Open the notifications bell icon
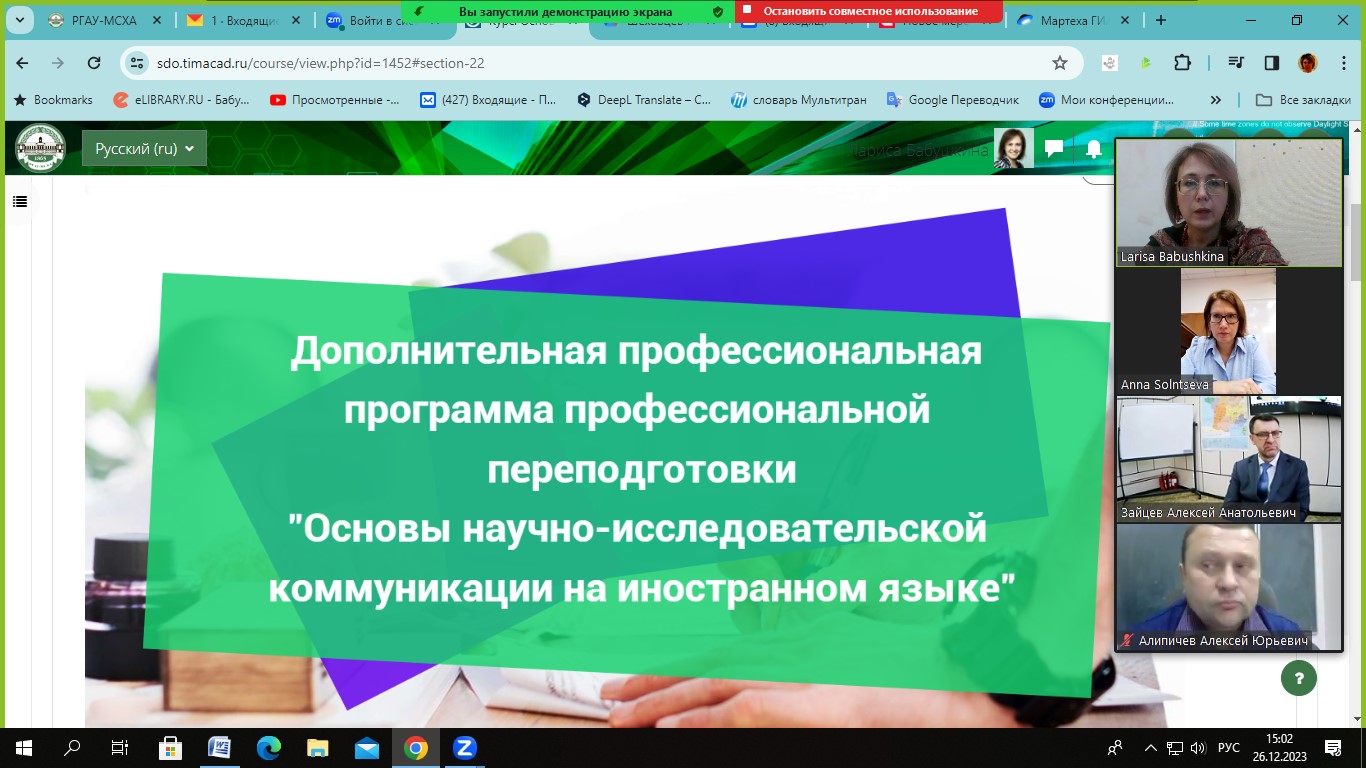 [x=1094, y=149]
